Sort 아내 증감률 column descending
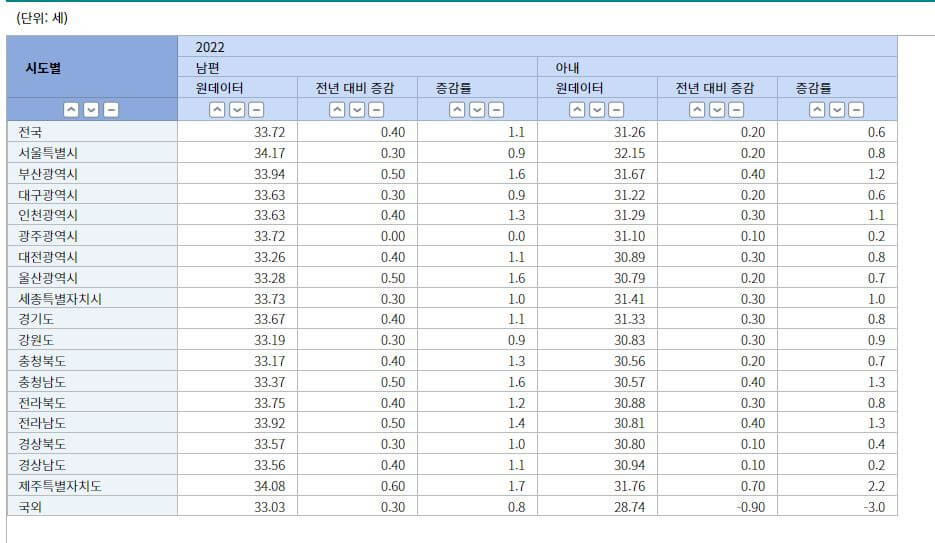 [837, 110]
